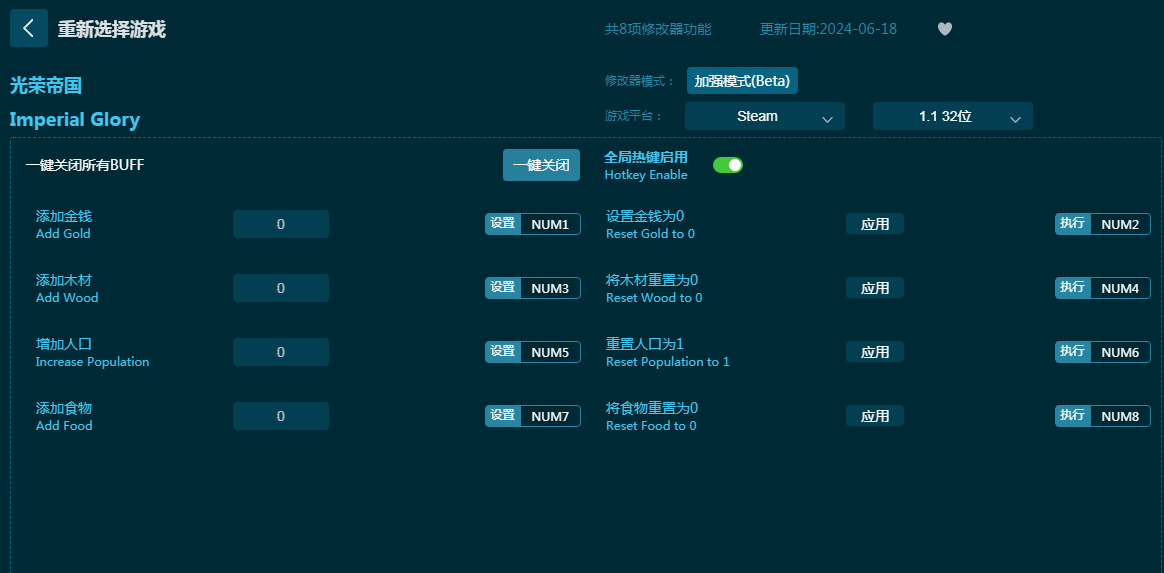
Task: Click the back arrow icon
Action: tap(29, 28)
